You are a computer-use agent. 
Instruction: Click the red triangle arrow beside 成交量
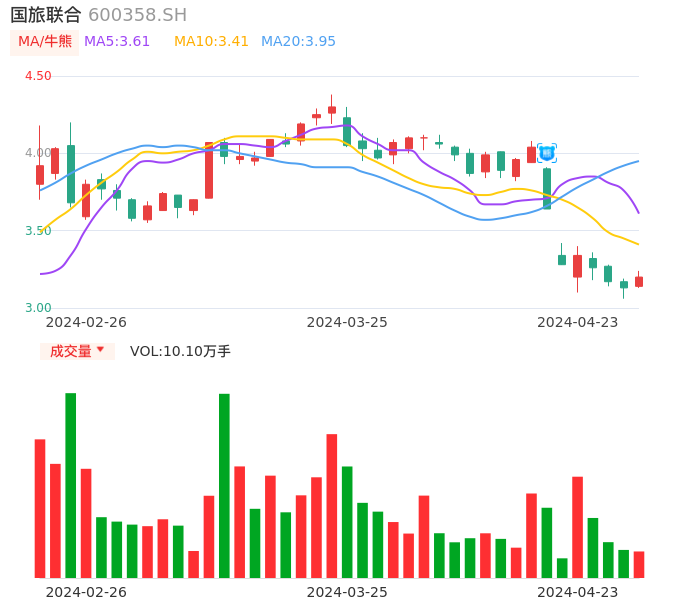[x=100, y=350]
